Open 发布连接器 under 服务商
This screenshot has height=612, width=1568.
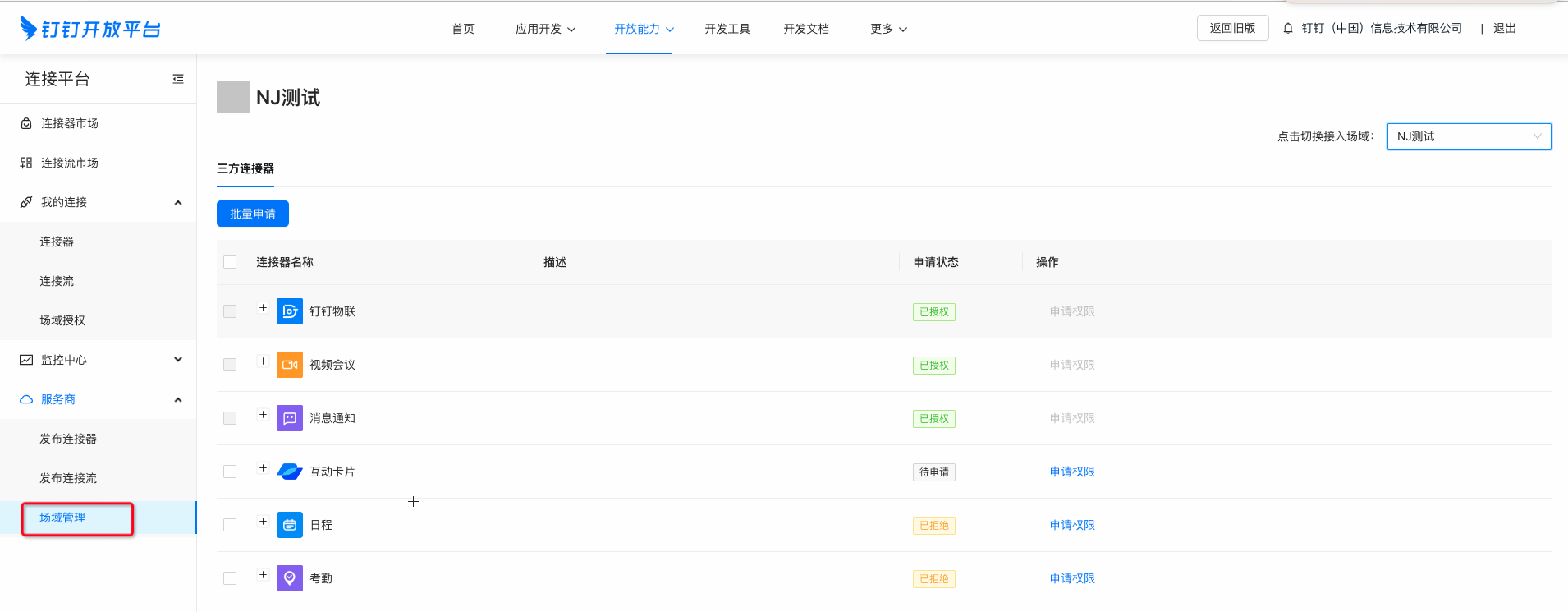pyautogui.click(x=68, y=439)
